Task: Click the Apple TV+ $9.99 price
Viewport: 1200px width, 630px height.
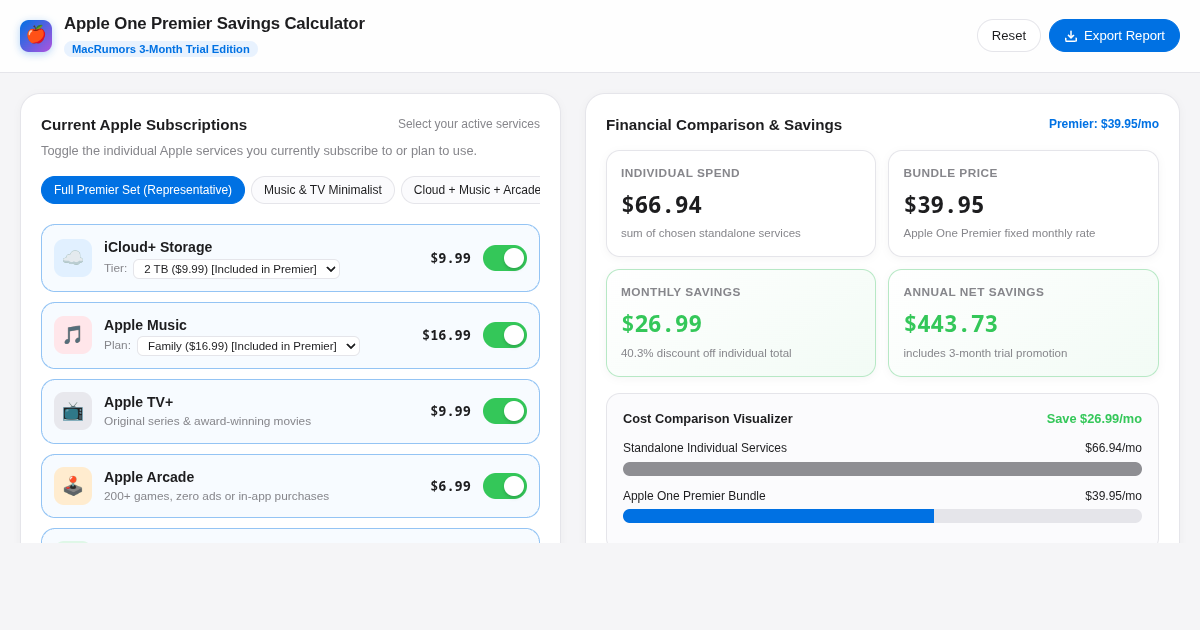Action: (x=450, y=411)
